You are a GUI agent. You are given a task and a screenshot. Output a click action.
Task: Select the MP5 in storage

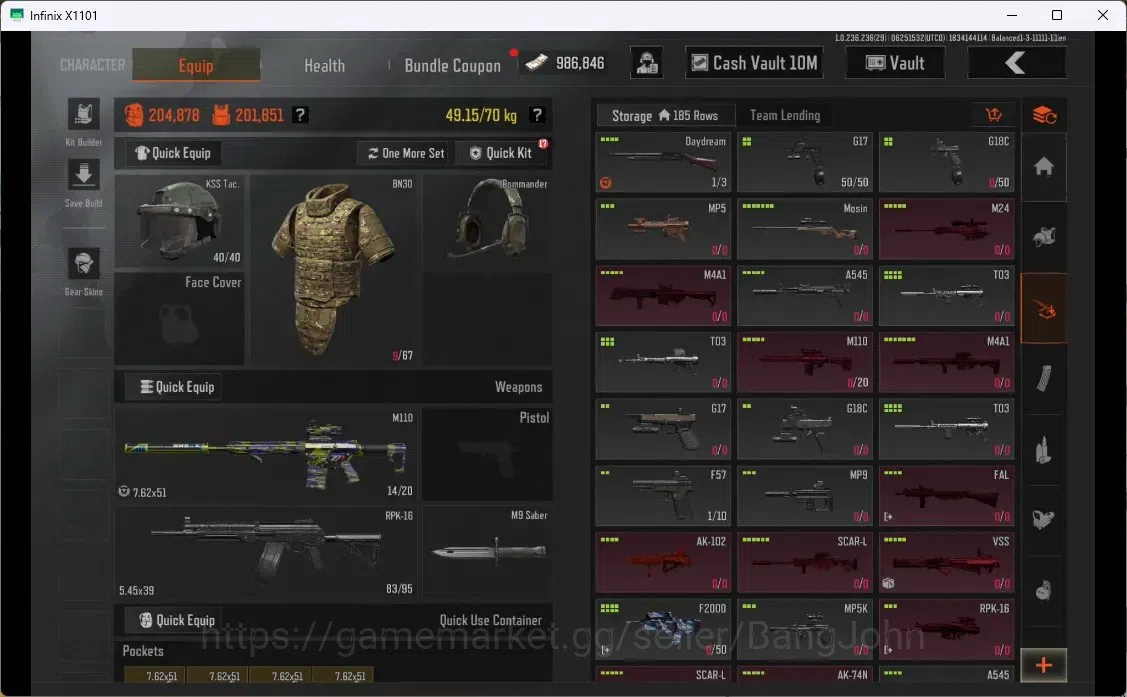663,229
